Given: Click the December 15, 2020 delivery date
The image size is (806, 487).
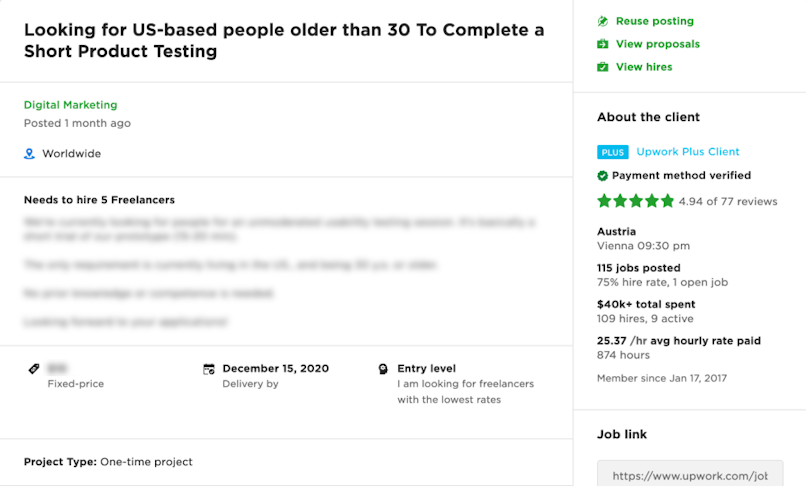Looking at the screenshot, I should pos(276,368).
